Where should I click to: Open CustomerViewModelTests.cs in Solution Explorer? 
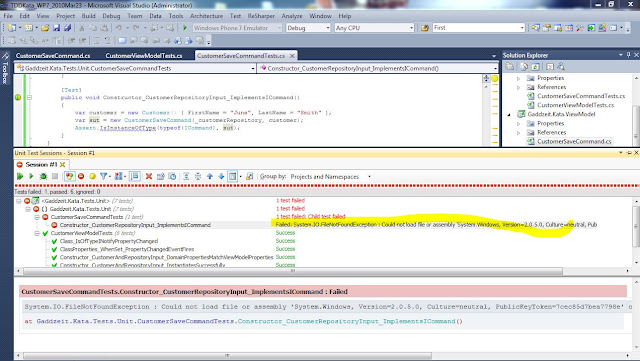576,105
